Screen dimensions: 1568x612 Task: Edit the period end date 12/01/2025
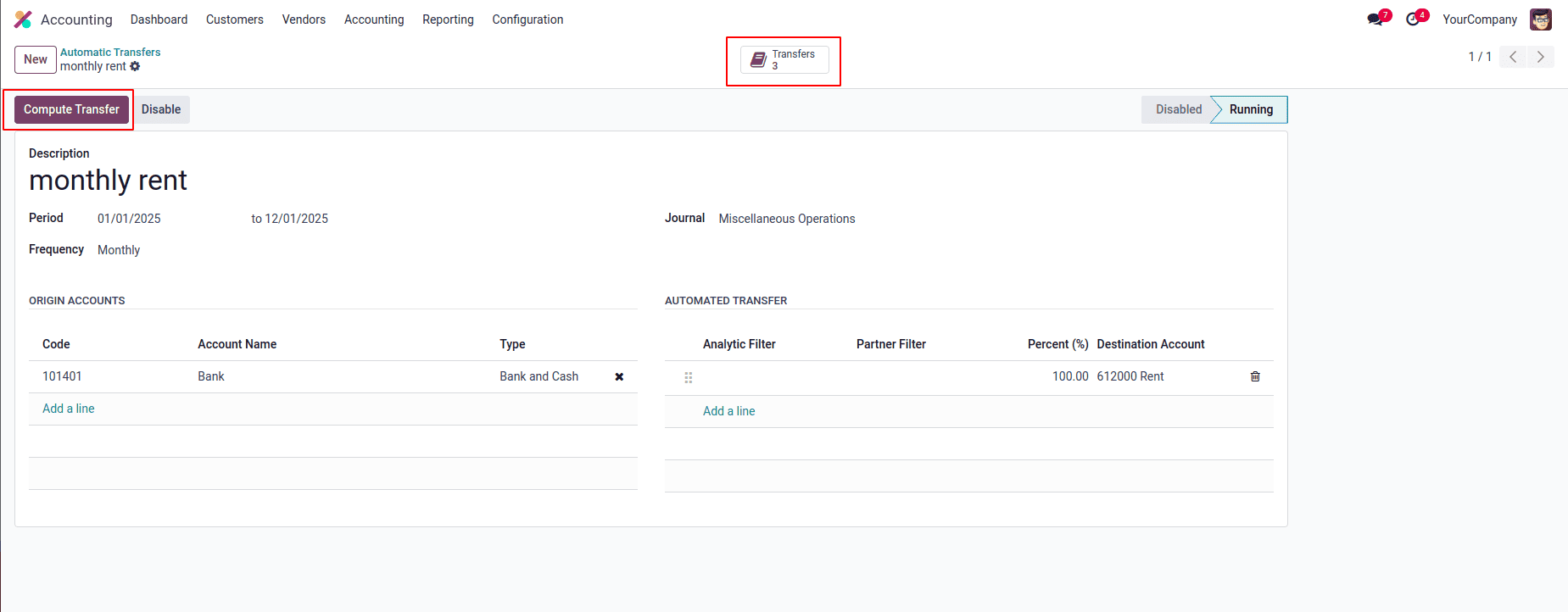click(x=297, y=219)
